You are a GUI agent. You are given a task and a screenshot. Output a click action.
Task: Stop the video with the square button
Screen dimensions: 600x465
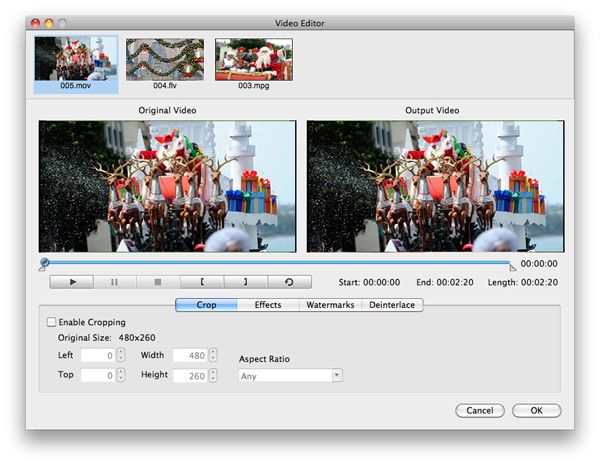158,282
